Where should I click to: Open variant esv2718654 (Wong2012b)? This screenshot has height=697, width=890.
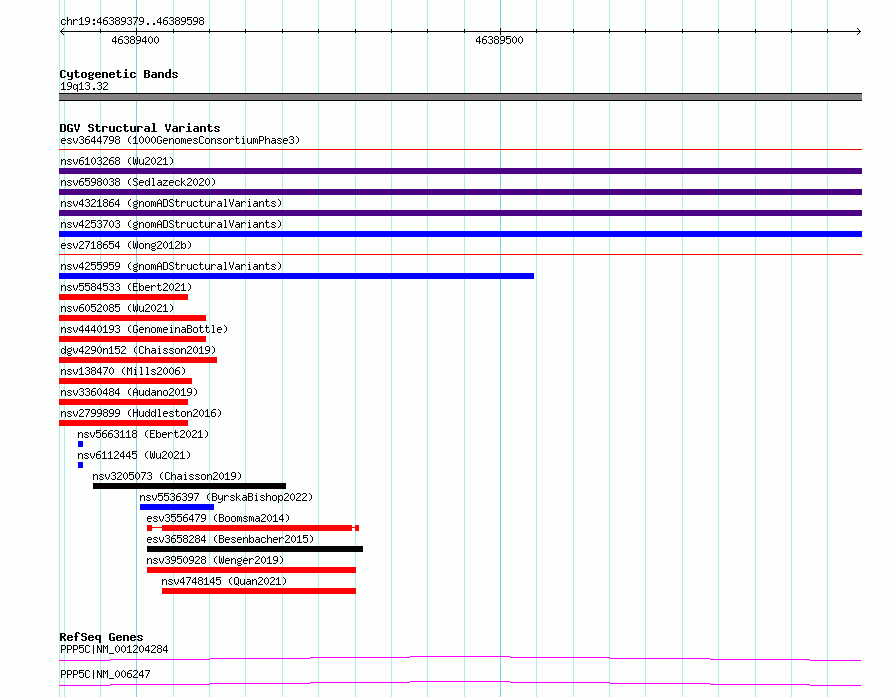coord(126,245)
